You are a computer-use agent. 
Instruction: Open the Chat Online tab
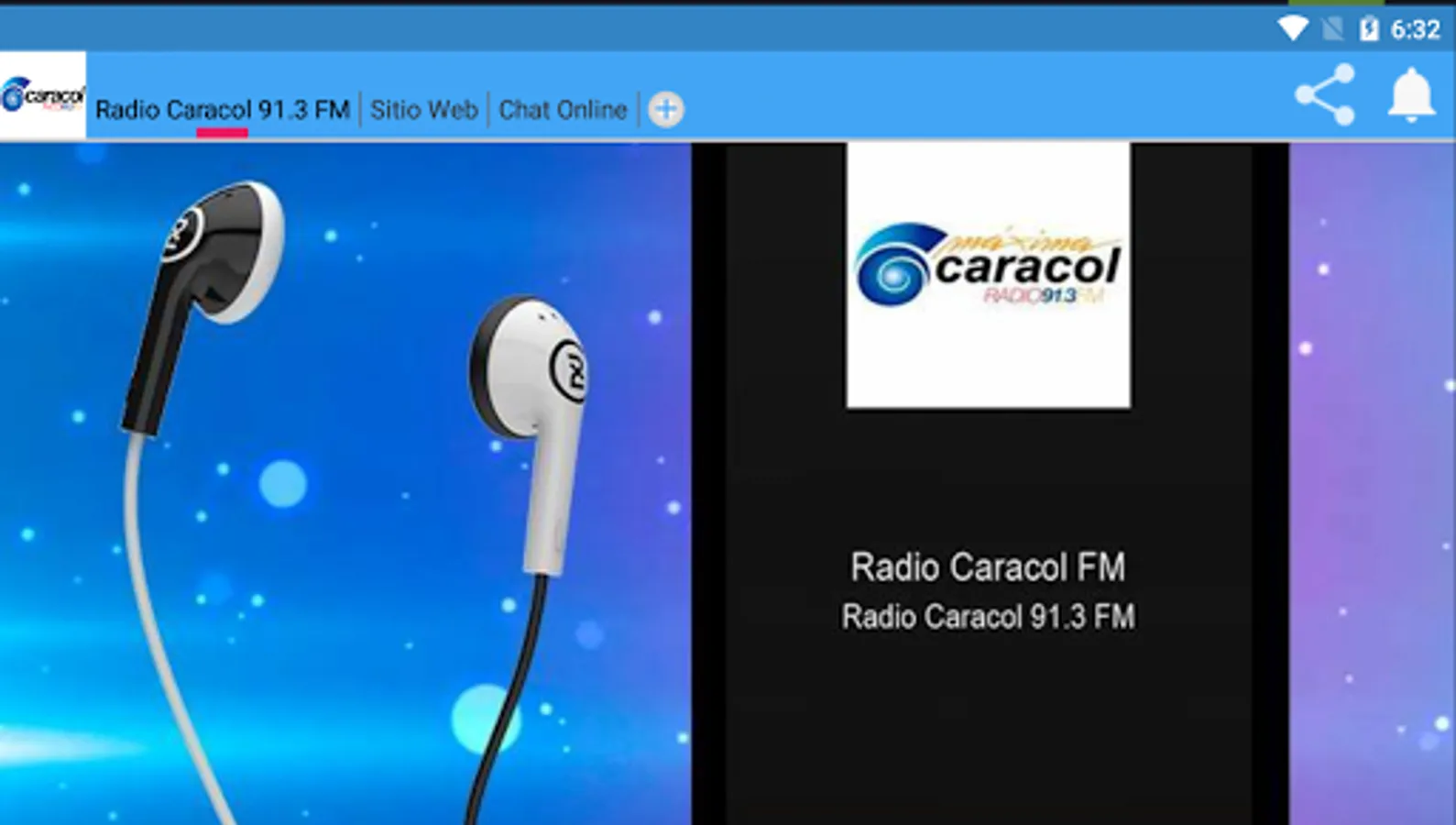563,110
